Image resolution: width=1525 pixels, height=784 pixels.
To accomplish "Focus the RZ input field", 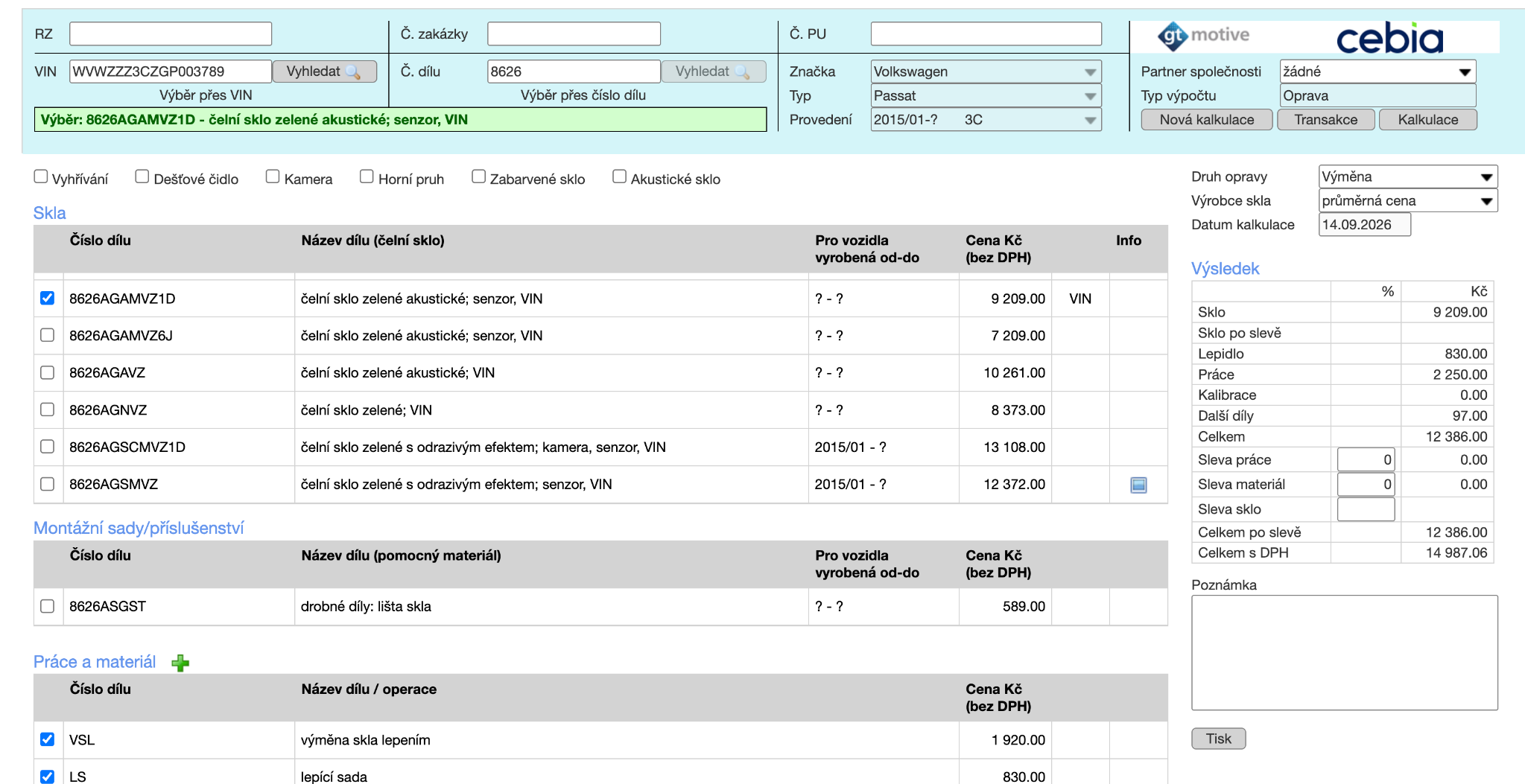I will coord(171,34).
